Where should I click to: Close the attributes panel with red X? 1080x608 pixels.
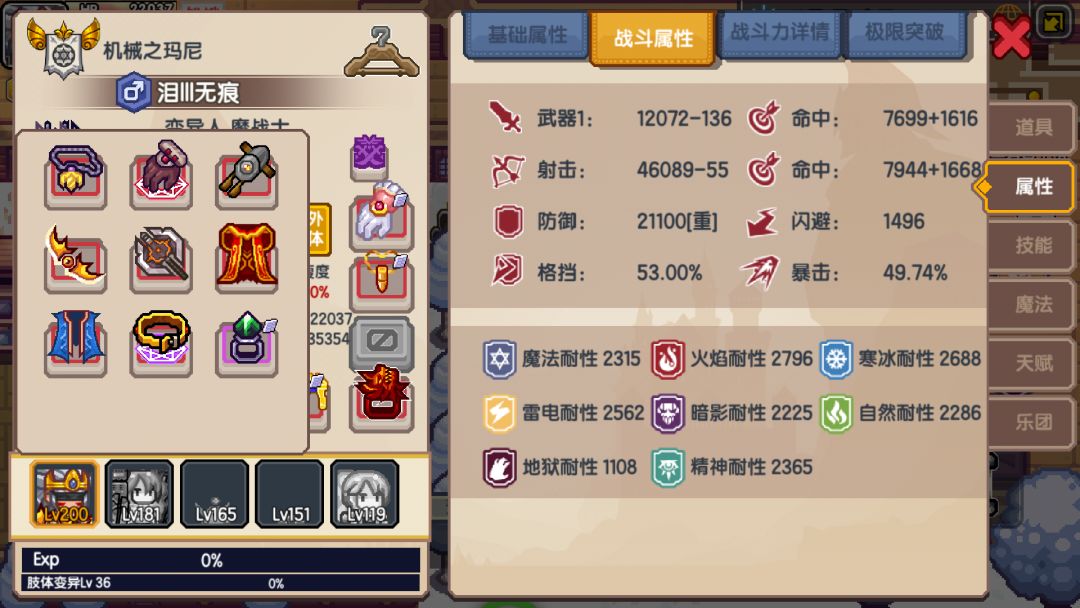click(x=1011, y=37)
